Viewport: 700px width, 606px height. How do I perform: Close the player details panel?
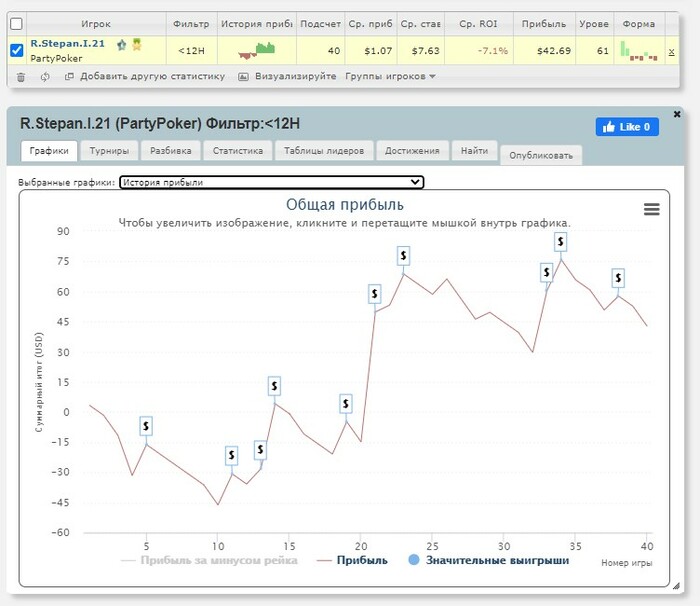(x=677, y=114)
